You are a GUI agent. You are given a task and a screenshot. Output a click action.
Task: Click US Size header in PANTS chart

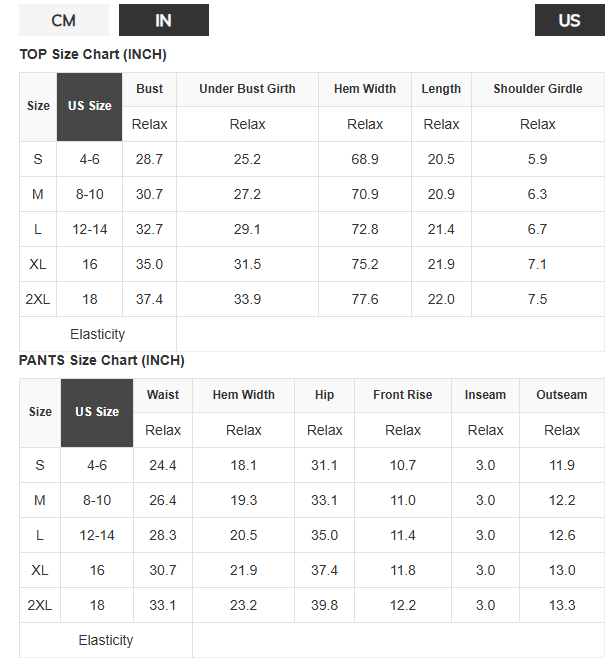pyautogui.click(x=96, y=412)
